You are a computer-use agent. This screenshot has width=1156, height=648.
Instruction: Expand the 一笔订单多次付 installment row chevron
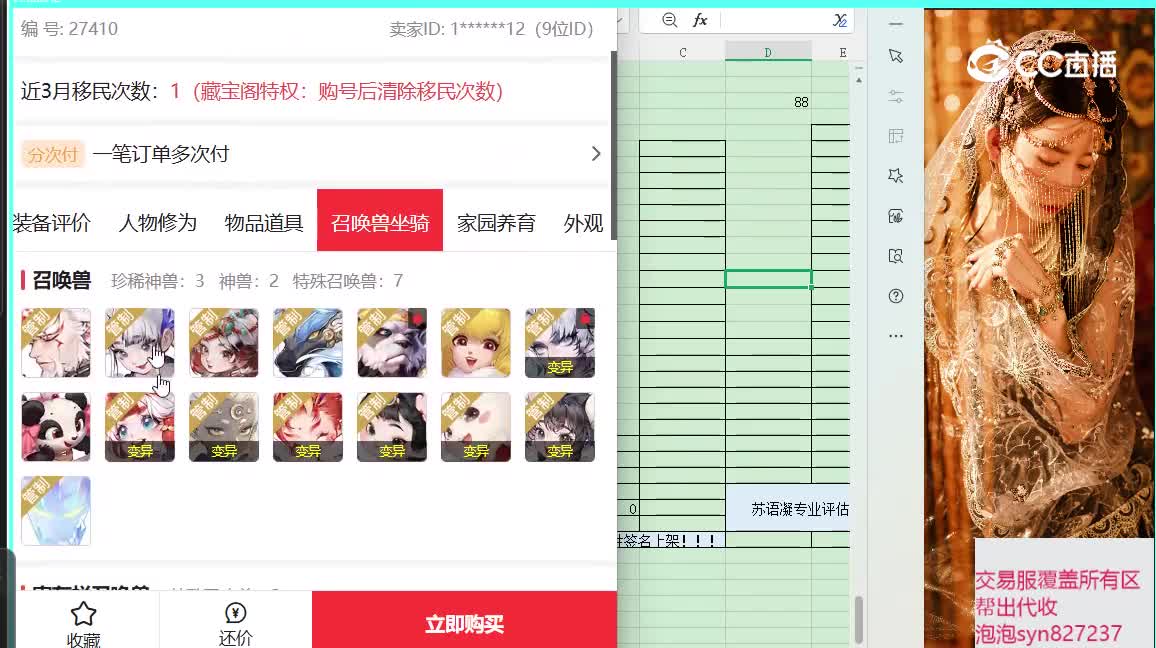click(596, 154)
